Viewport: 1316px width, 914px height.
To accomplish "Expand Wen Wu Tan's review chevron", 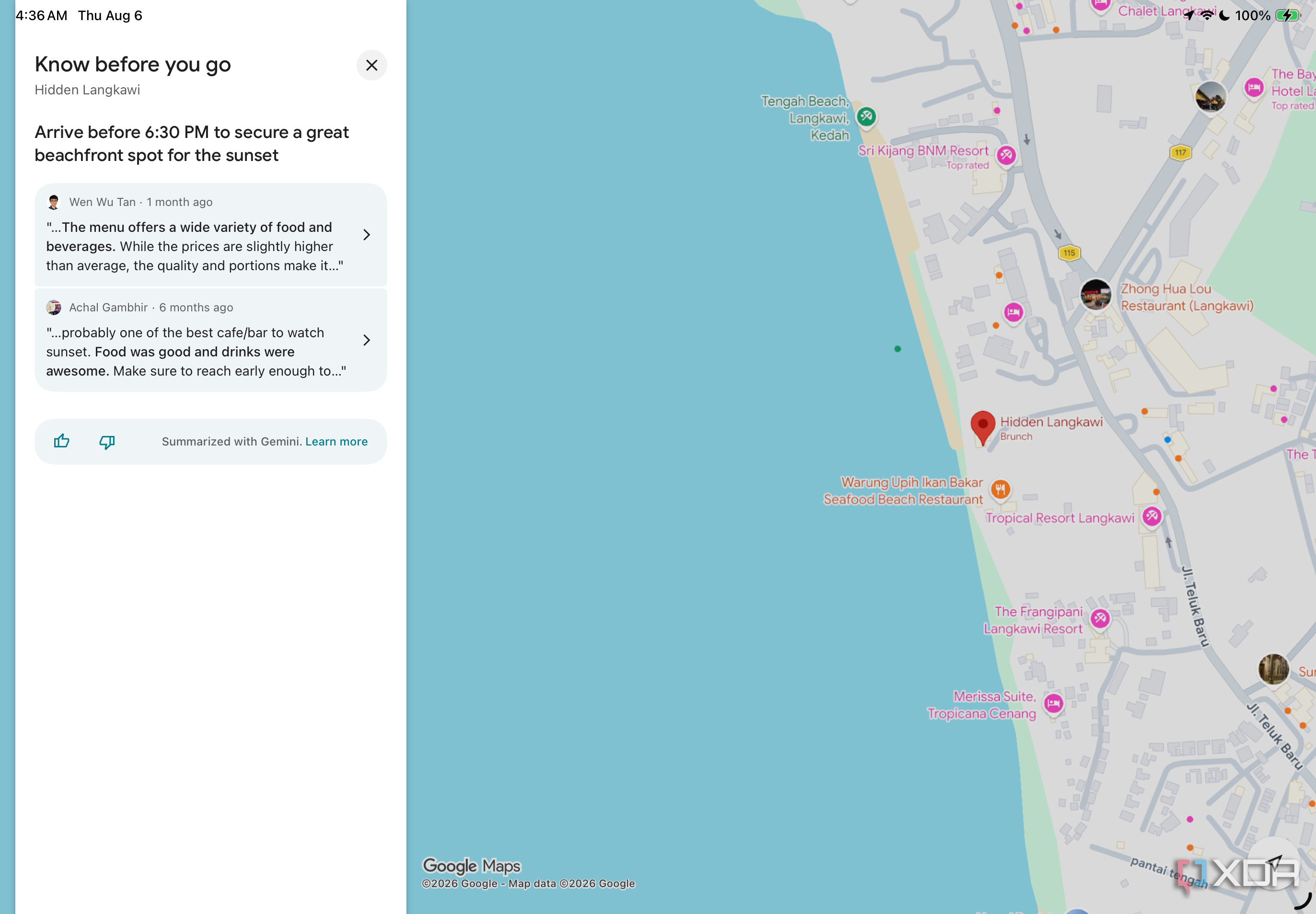I will coord(367,235).
